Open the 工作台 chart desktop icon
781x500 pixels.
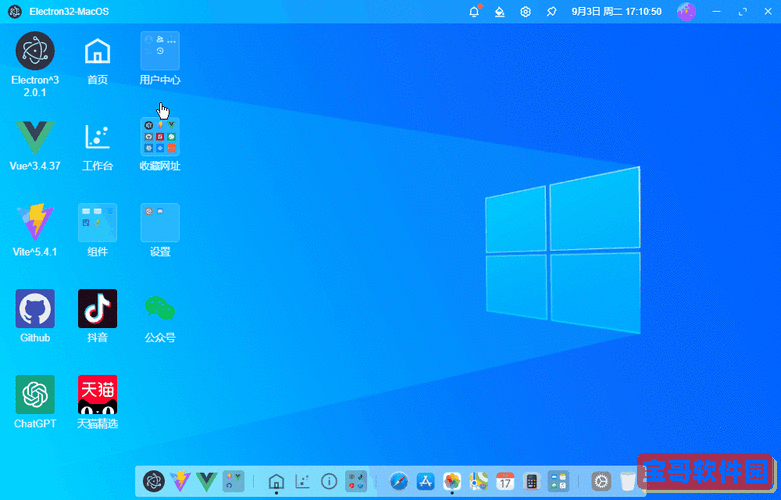pos(98,137)
